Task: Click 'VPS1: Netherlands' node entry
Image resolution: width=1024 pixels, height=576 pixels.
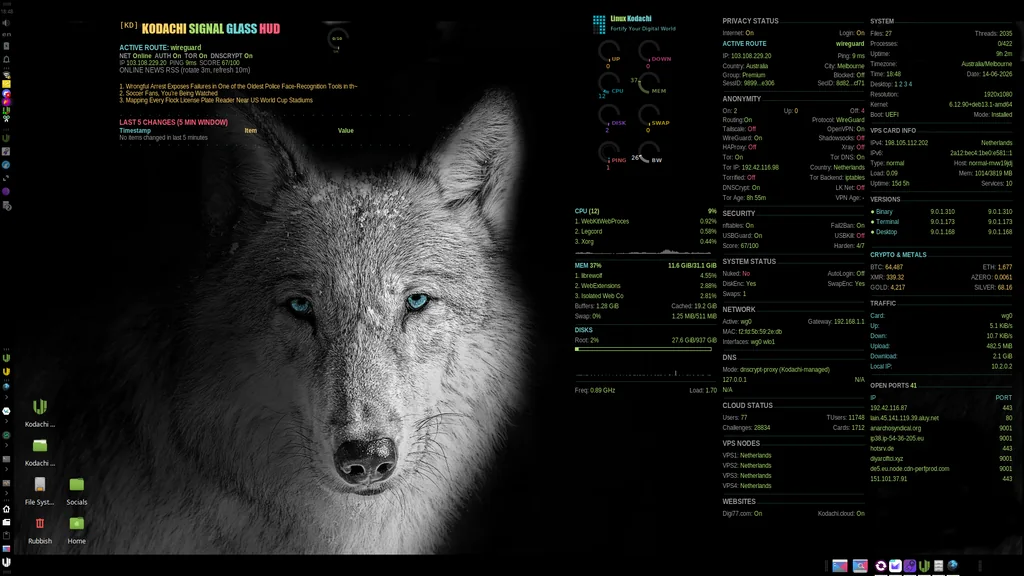Action: coord(746,455)
